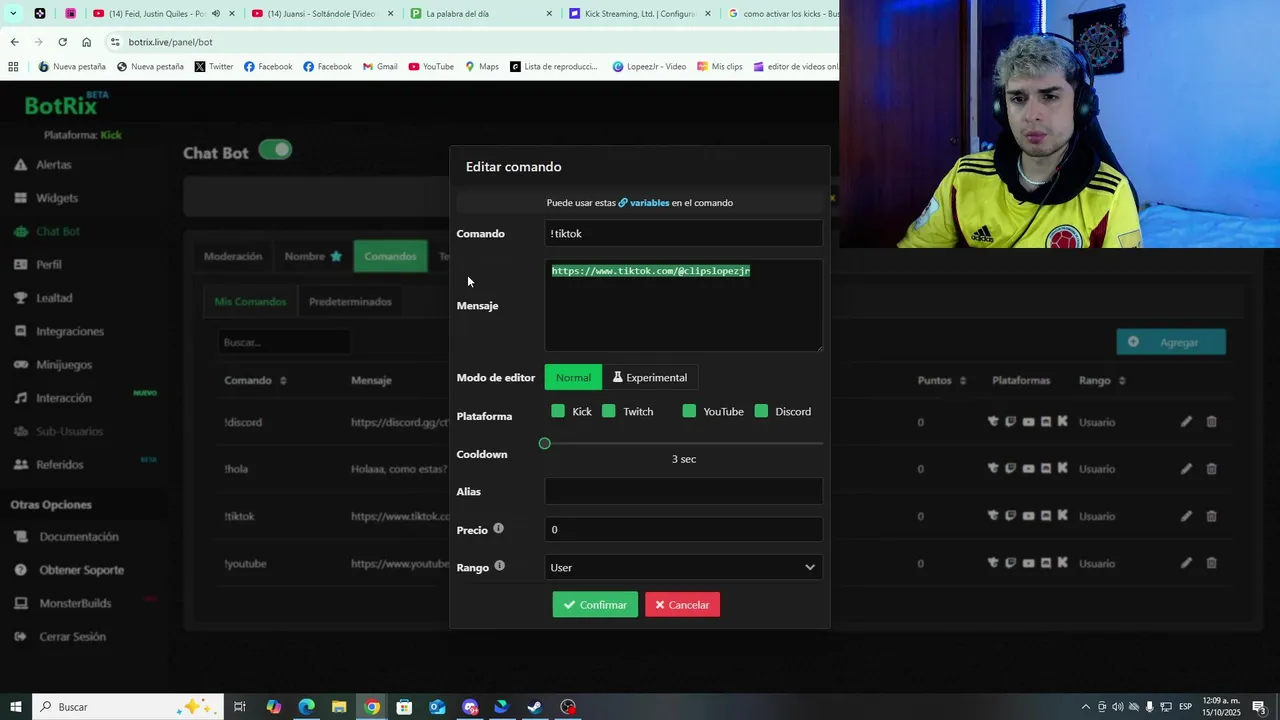This screenshot has height=720, width=1280.
Task: Edit the !tiktok command with pencil icon
Action: (x=1186, y=516)
